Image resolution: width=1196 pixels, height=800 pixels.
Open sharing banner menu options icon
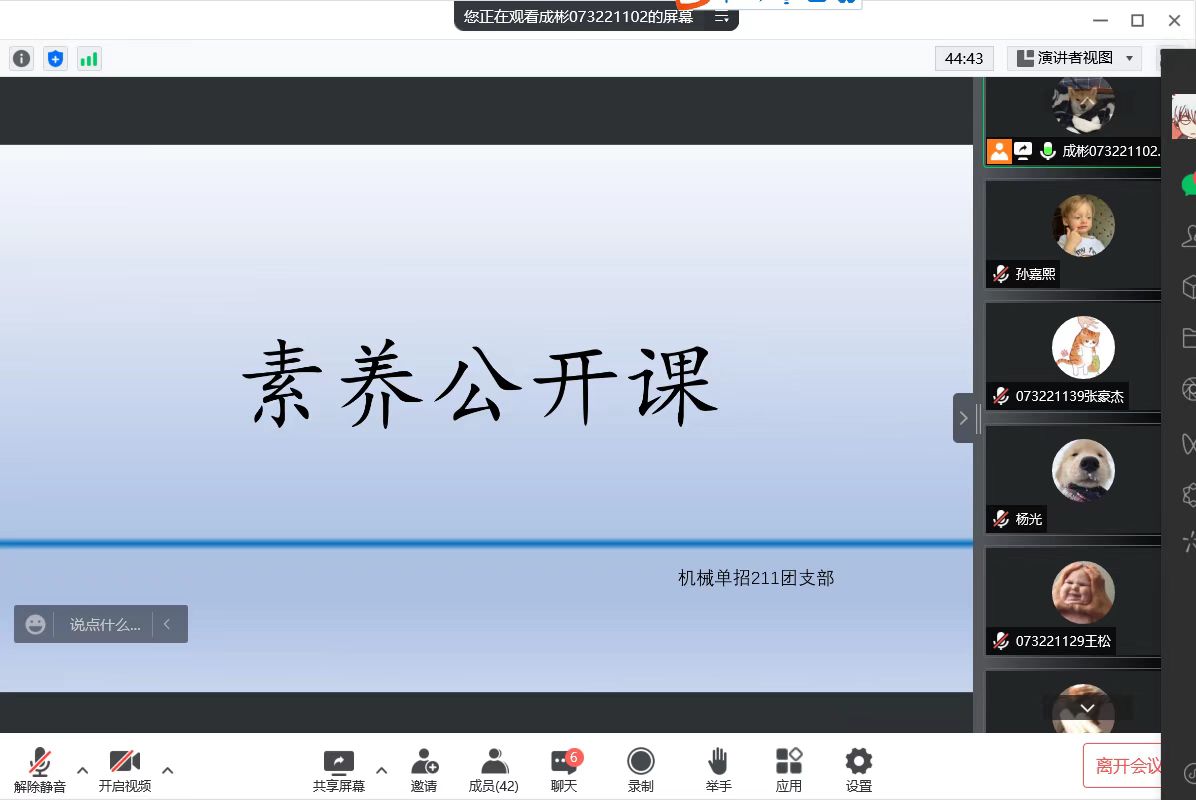click(x=721, y=17)
